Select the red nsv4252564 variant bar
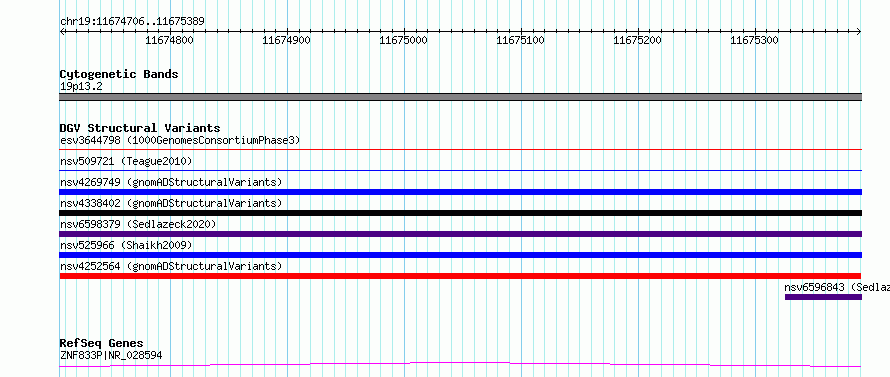Screen dimensions: 890x377 coord(460,276)
